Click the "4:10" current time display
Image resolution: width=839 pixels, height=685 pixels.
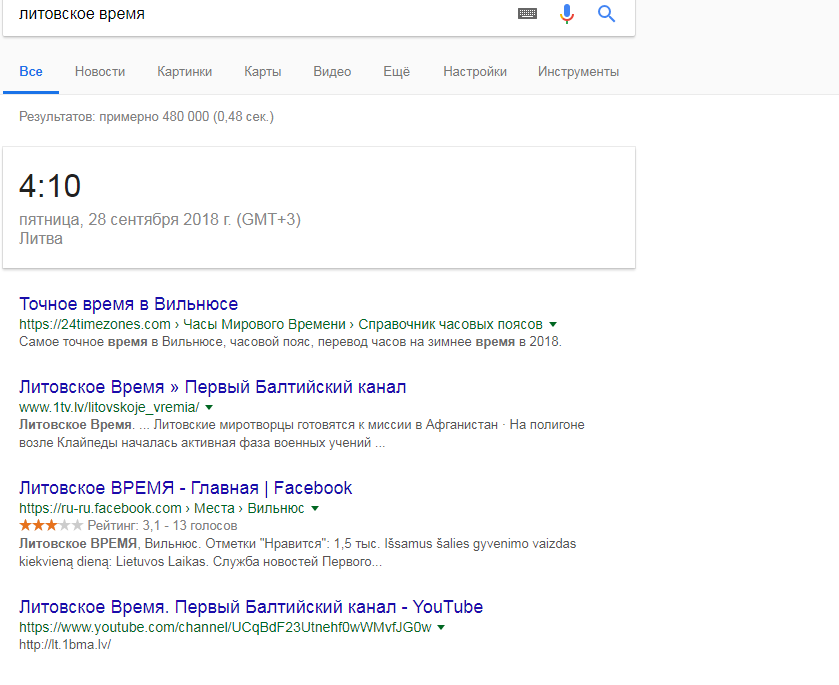(50, 186)
